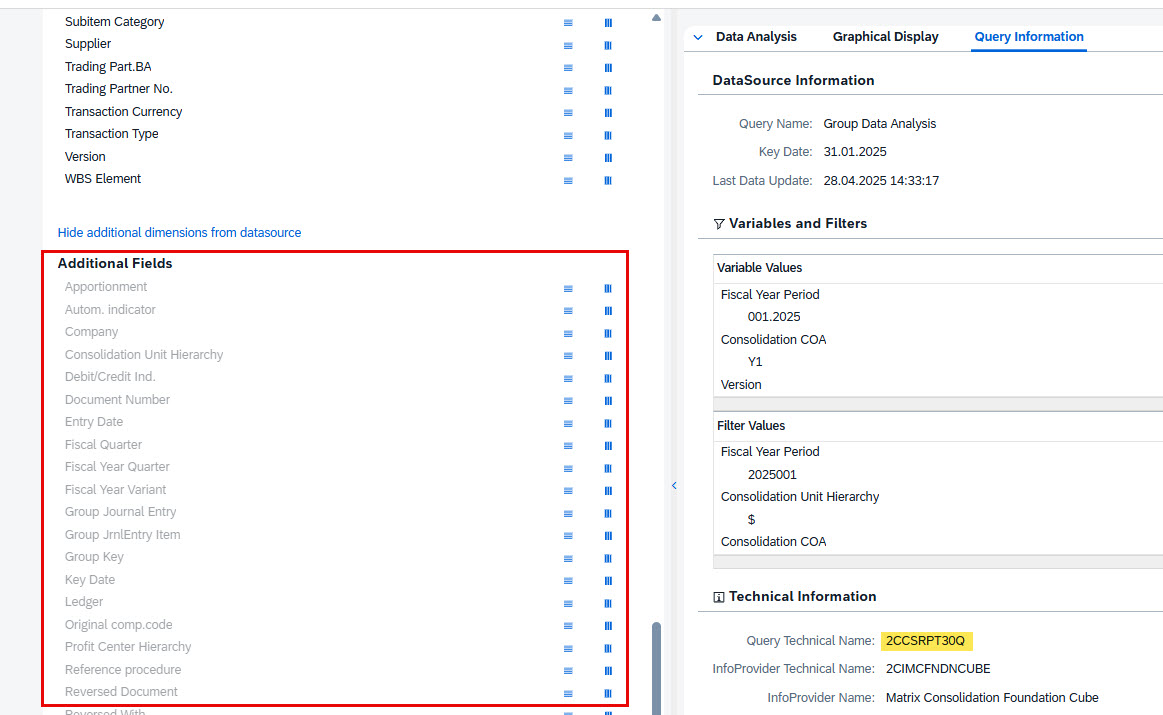
Task: Add Reversed Document to rows
Action: pyautogui.click(x=568, y=693)
